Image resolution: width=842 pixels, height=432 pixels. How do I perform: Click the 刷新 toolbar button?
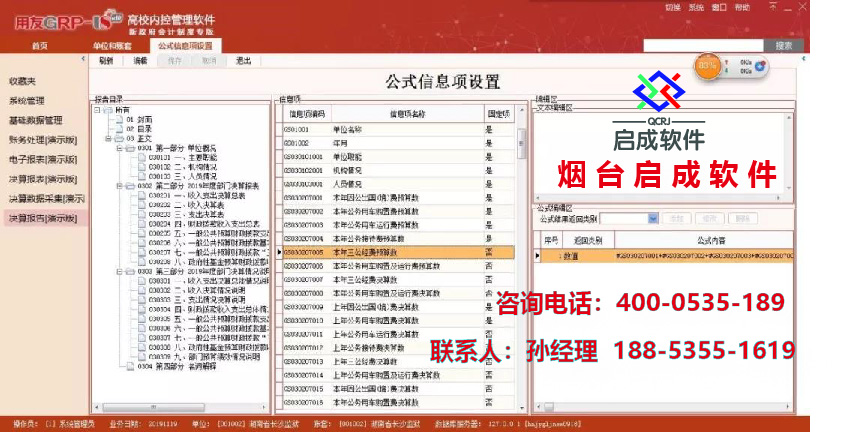coord(106,61)
